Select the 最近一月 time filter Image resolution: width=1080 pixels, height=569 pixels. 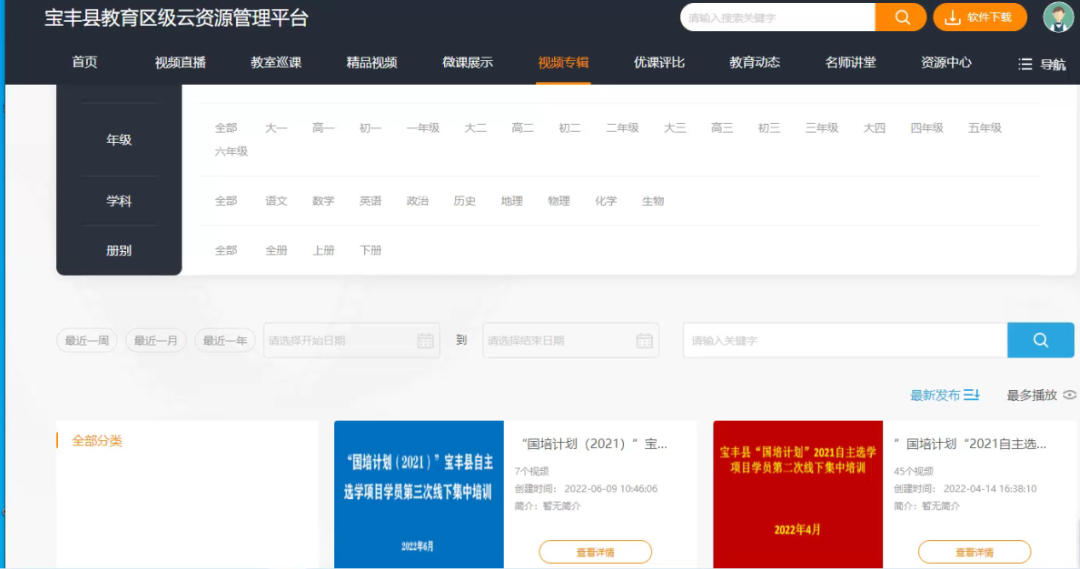point(156,341)
